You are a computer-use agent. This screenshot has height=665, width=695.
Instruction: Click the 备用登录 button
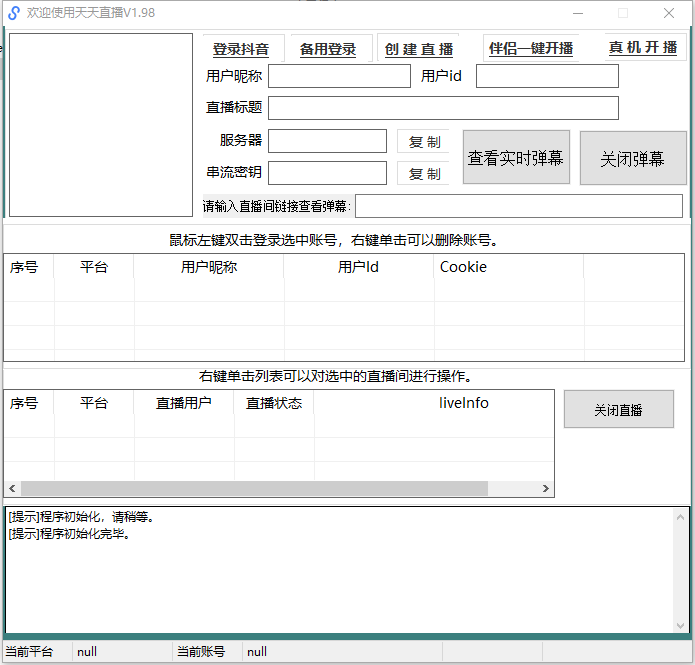coord(328,49)
